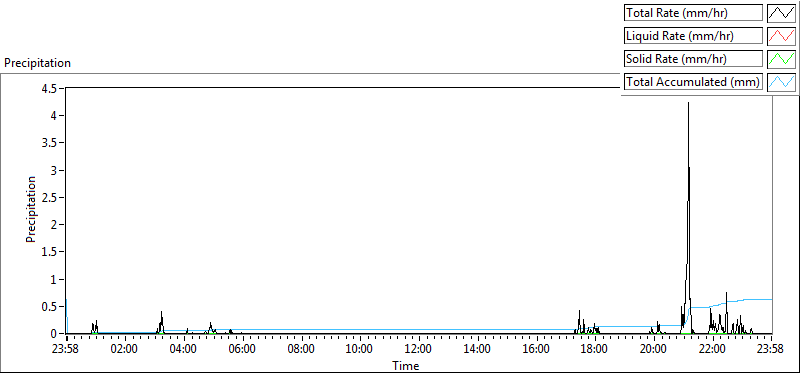Click the vertical Precipitation Y-axis title
This screenshot has height=373, width=800.
(31, 209)
